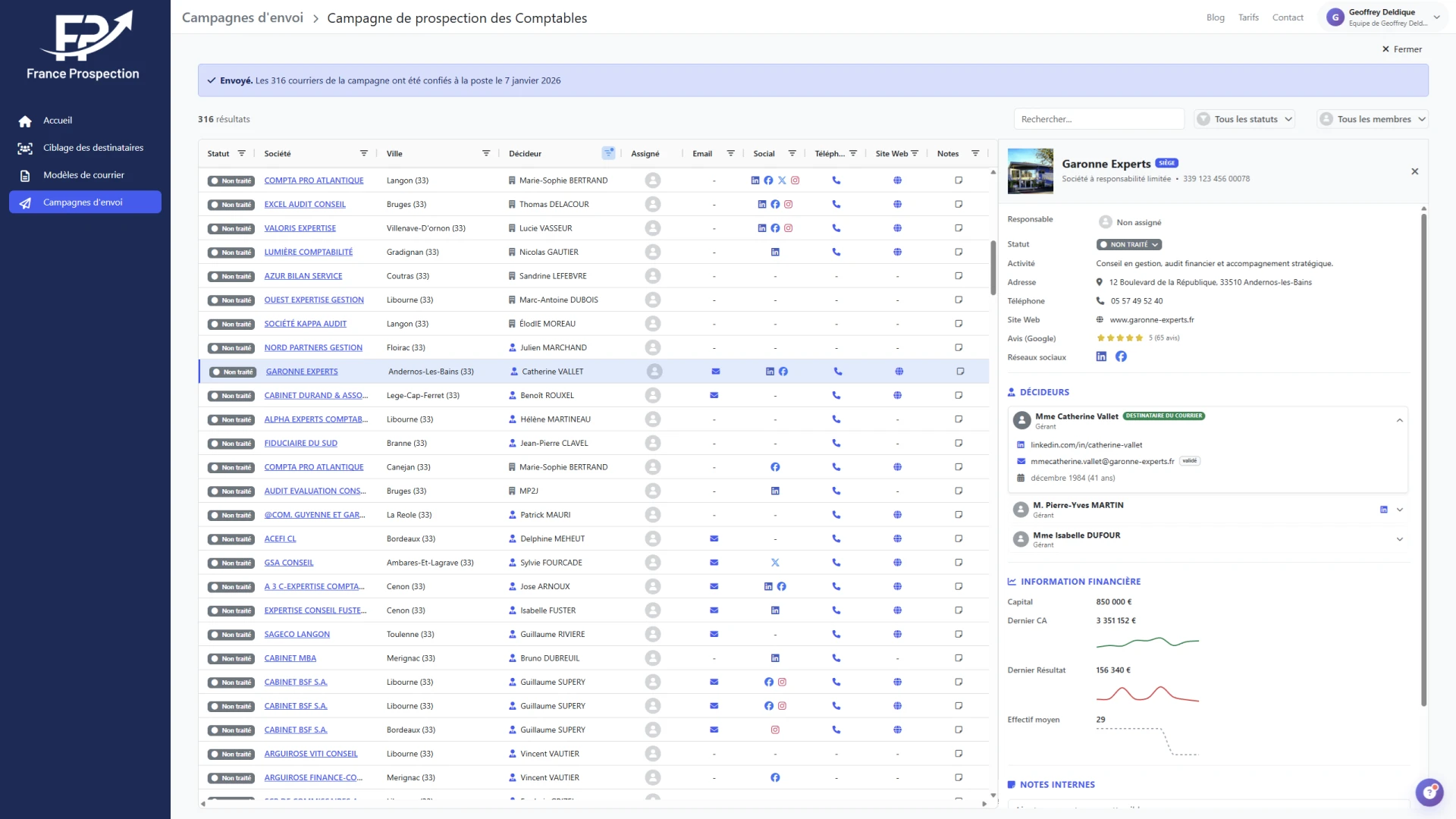Go to Modèles de courrier in sidebar
The width and height of the screenshot is (1456, 819).
[x=83, y=175]
